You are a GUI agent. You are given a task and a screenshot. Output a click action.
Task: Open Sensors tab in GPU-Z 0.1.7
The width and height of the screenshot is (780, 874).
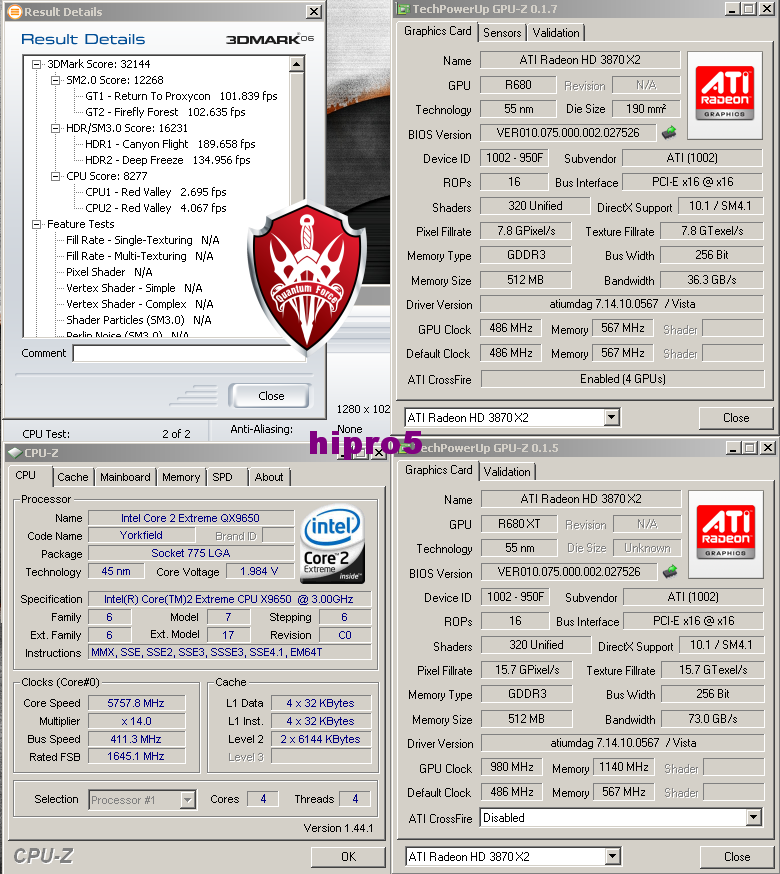tap(502, 33)
